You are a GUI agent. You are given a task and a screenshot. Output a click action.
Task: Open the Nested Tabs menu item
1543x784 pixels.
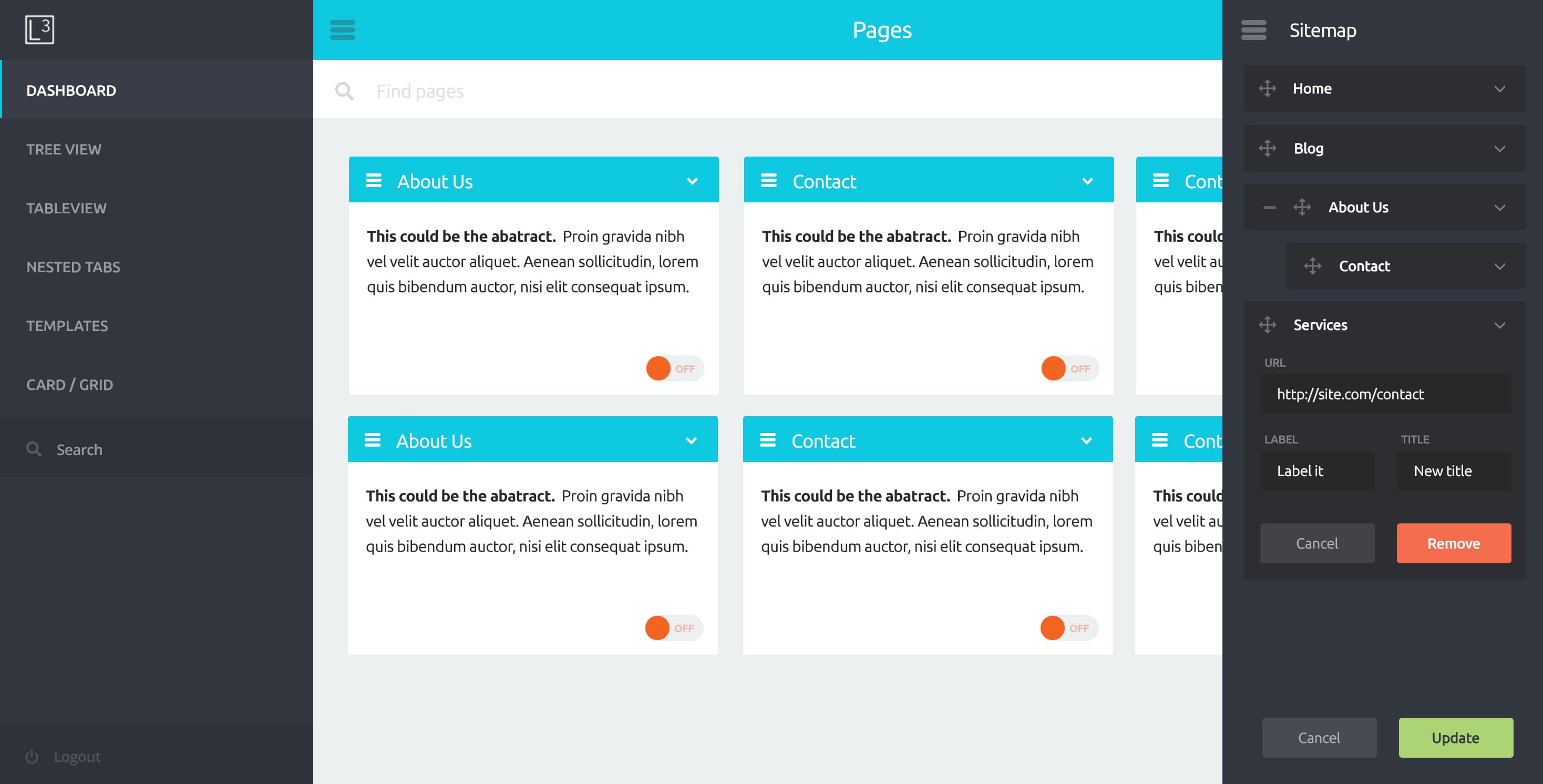pyautogui.click(x=157, y=266)
